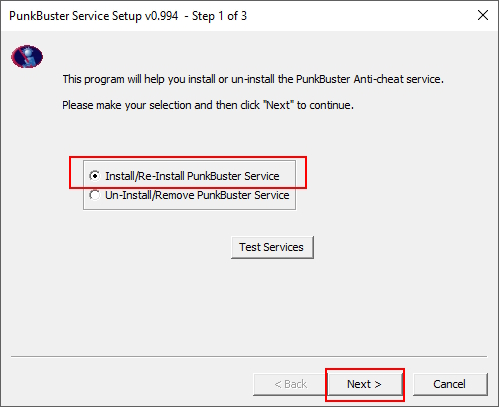The width and height of the screenshot is (499, 407).
Task: Cancel the PunkBuster setup wizard
Action: coord(450,384)
